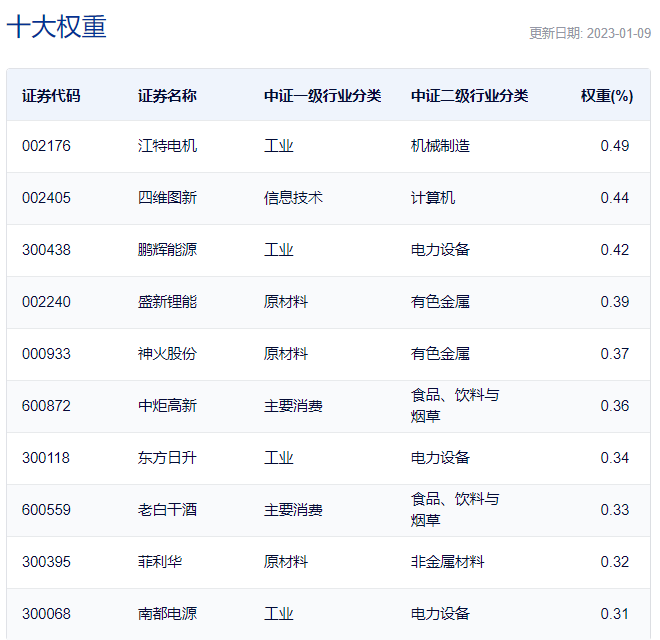This screenshot has height=640, width=660.
Task: Click weight value 0.49
Action: pyautogui.click(x=615, y=146)
